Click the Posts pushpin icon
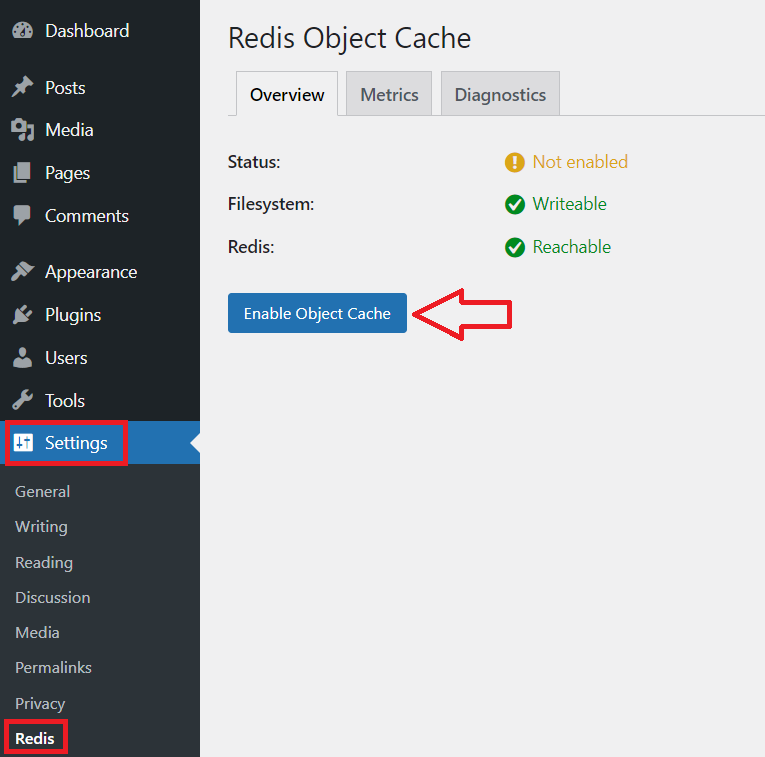Screen dimensions: 765x757 (x=22, y=87)
